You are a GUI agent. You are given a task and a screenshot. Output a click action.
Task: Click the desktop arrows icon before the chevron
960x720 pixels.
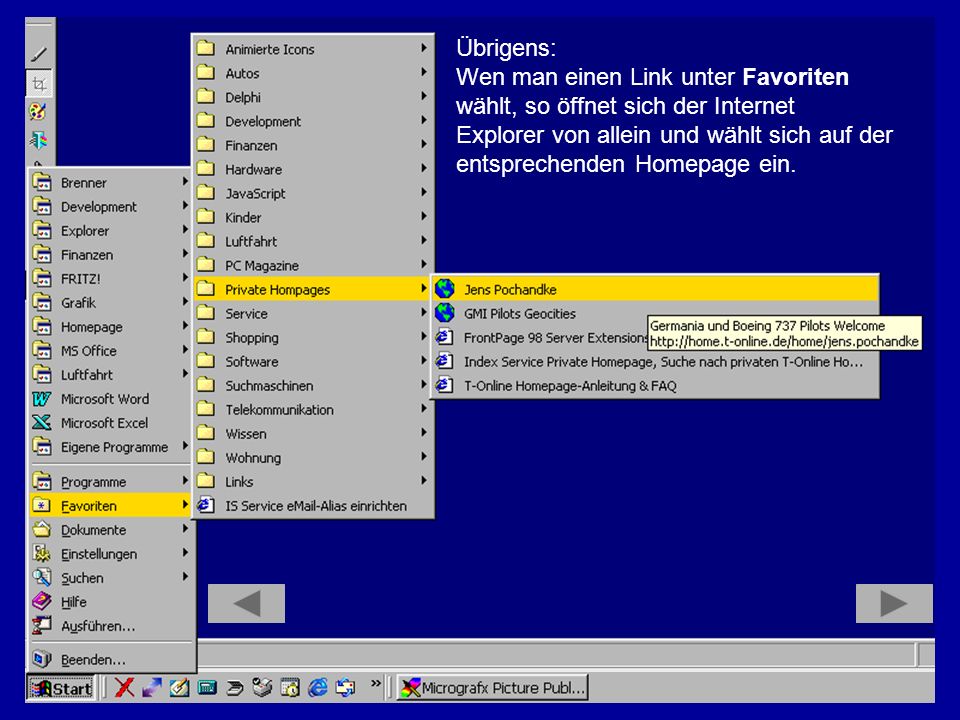tap(345, 688)
